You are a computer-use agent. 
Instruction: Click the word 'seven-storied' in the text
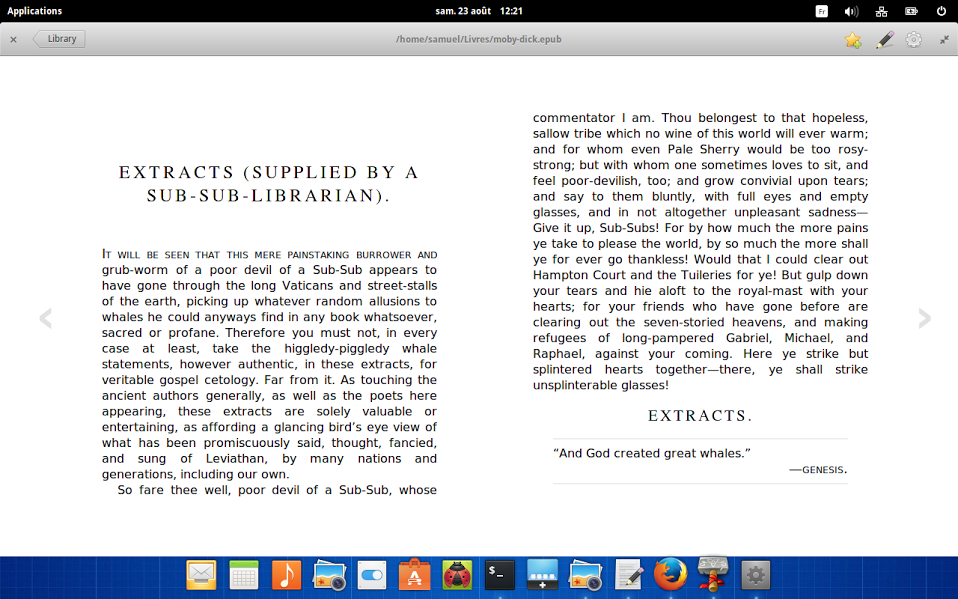point(682,322)
